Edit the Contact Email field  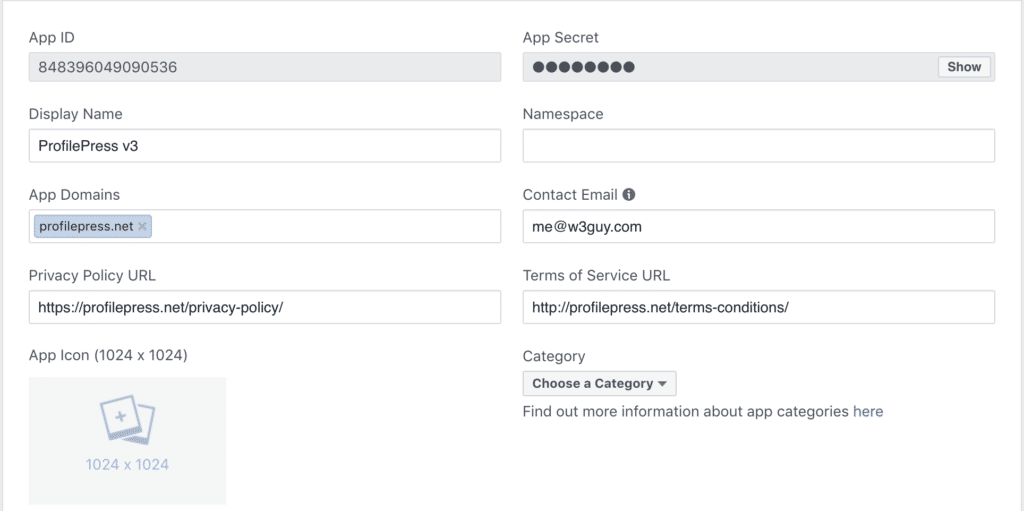coord(759,226)
